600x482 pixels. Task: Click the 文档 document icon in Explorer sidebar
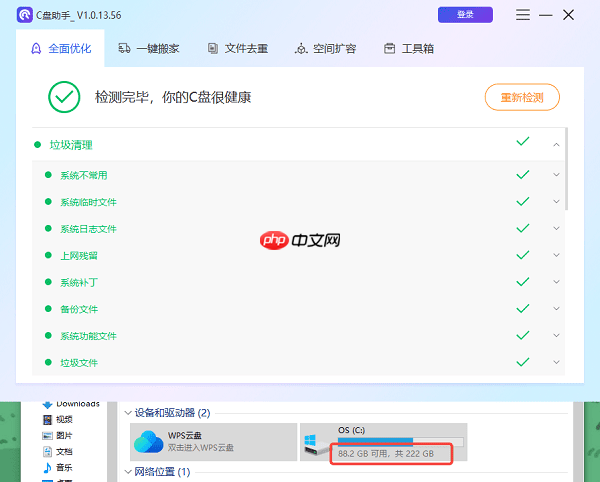47,451
